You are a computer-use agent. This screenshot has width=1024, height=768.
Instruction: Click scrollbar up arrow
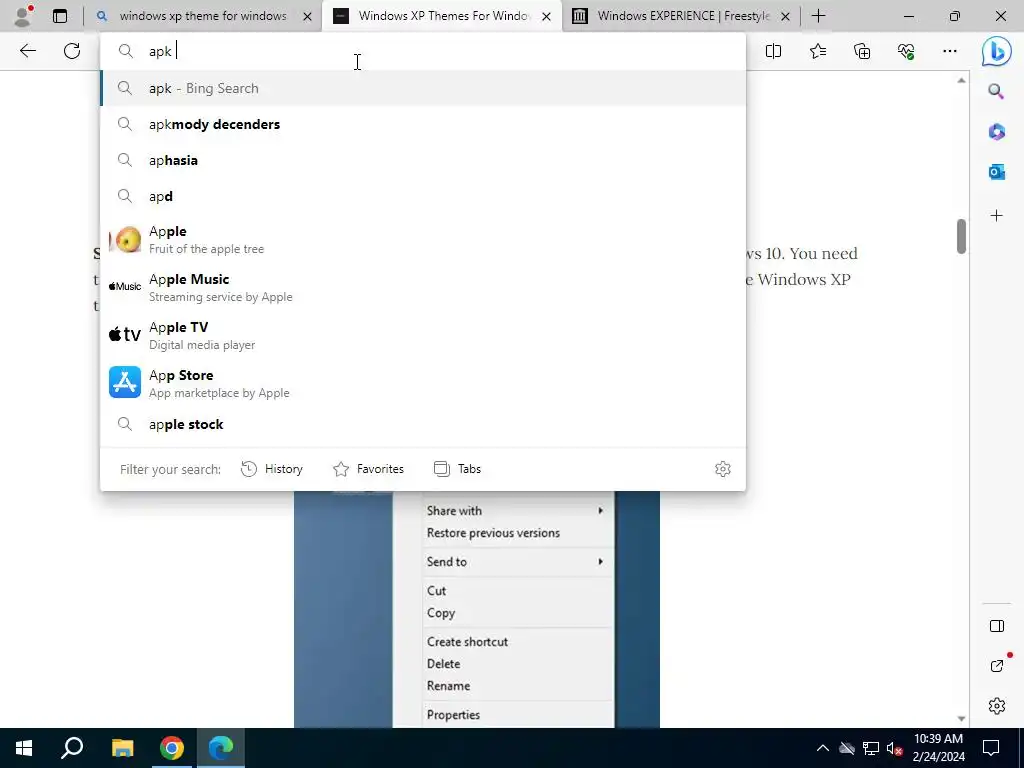(961, 80)
